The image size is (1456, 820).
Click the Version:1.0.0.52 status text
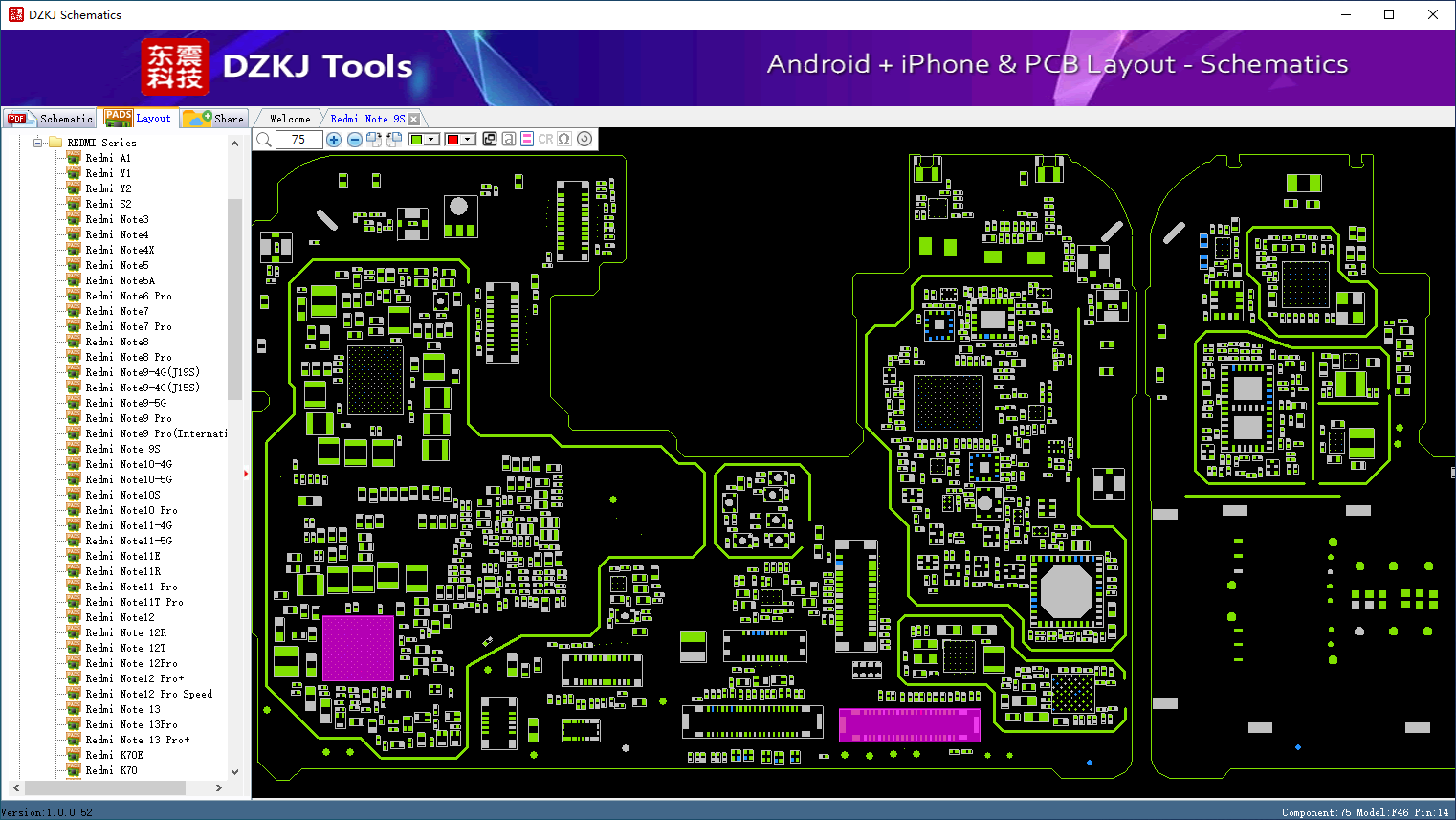(47, 812)
